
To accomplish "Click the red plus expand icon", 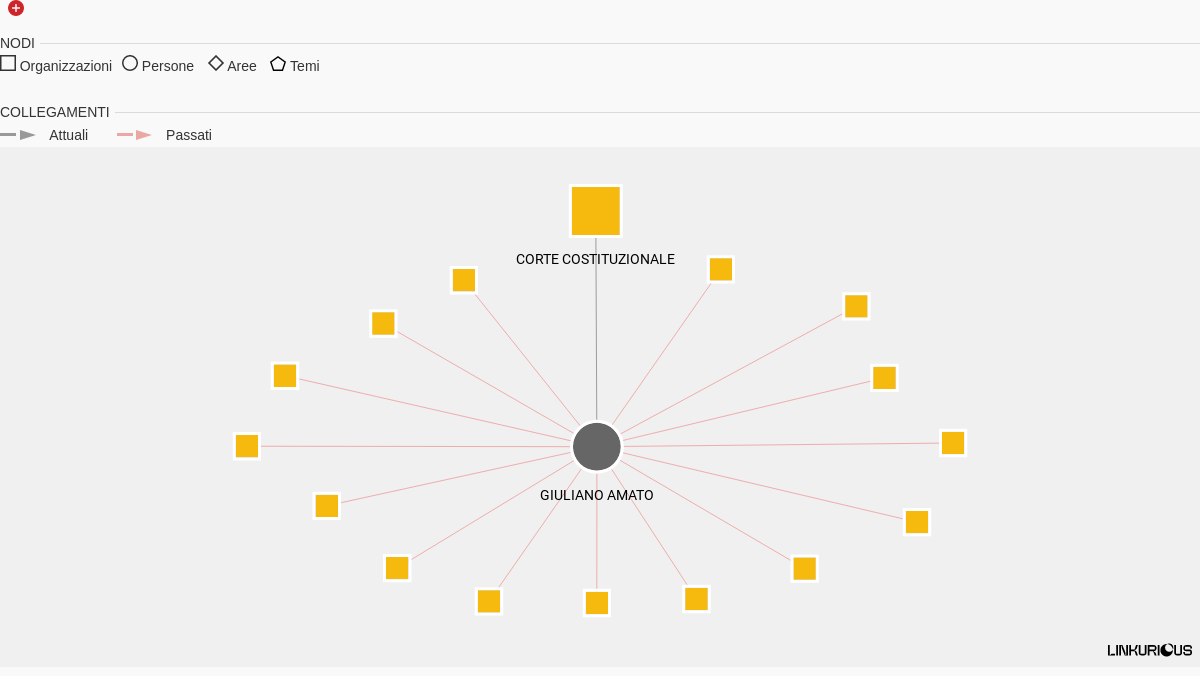I will point(16,8).
